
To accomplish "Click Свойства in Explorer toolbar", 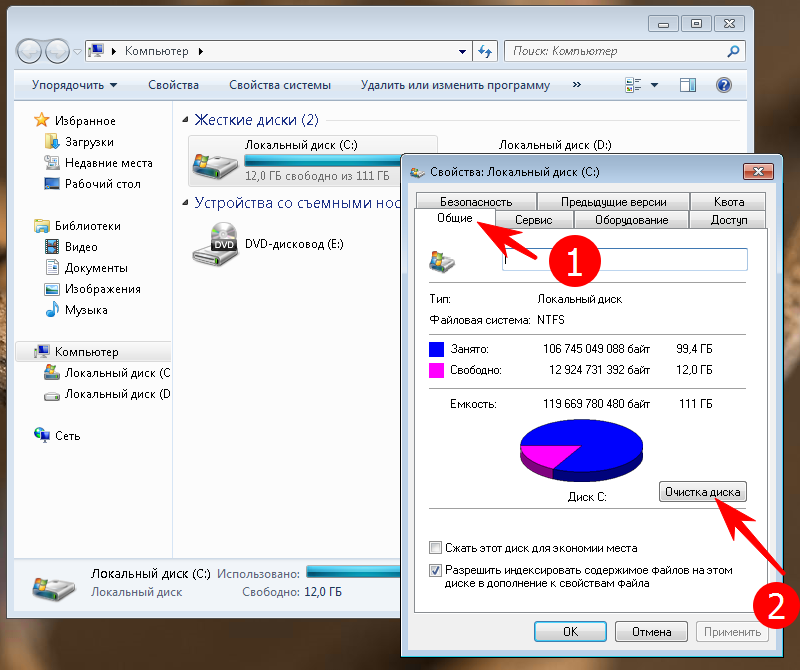I will point(173,85).
